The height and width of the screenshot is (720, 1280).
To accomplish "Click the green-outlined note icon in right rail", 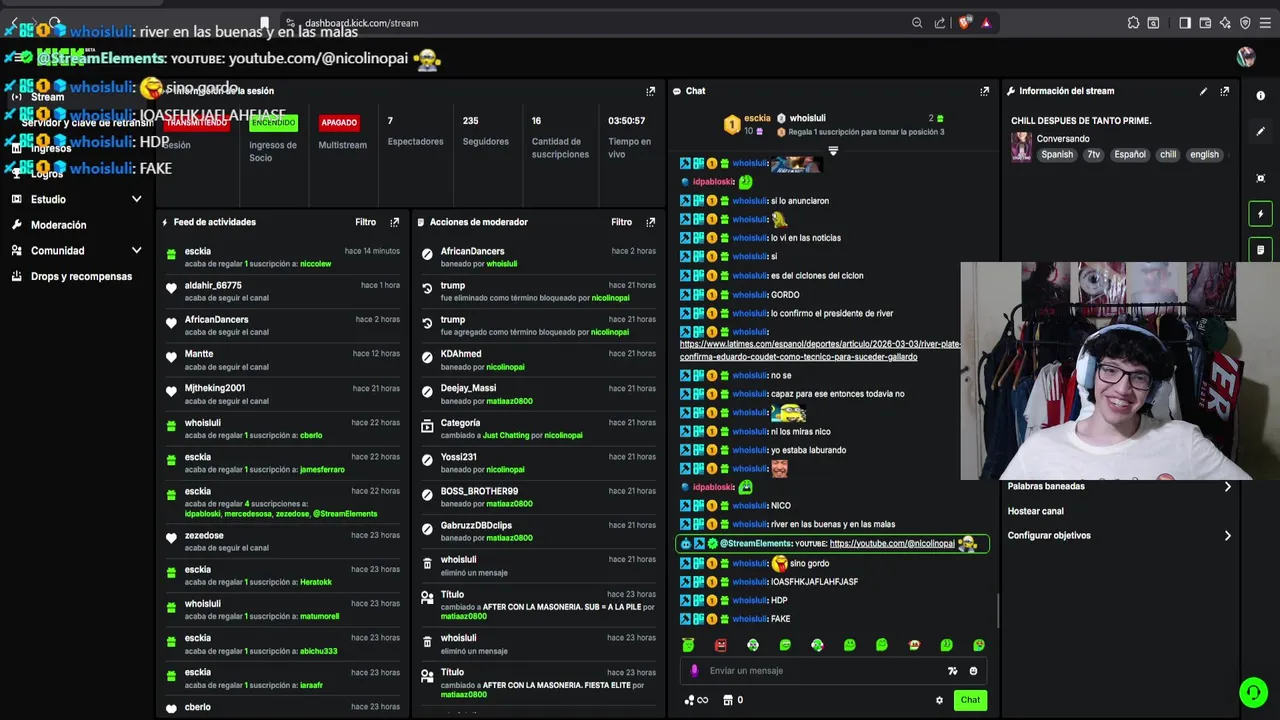I will [1260, 249].
